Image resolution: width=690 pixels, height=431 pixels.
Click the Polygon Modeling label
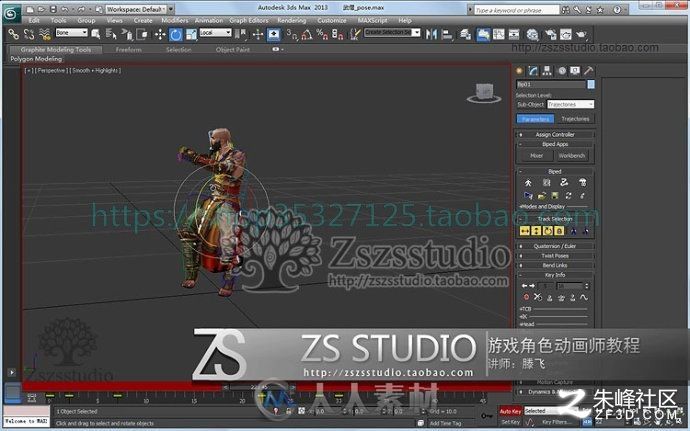tap(36, 59)
